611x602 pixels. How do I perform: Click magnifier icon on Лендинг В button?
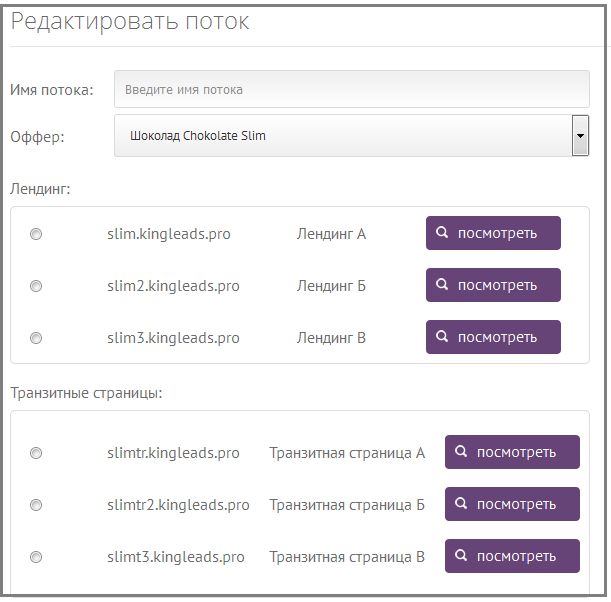(x=443, y=337)
